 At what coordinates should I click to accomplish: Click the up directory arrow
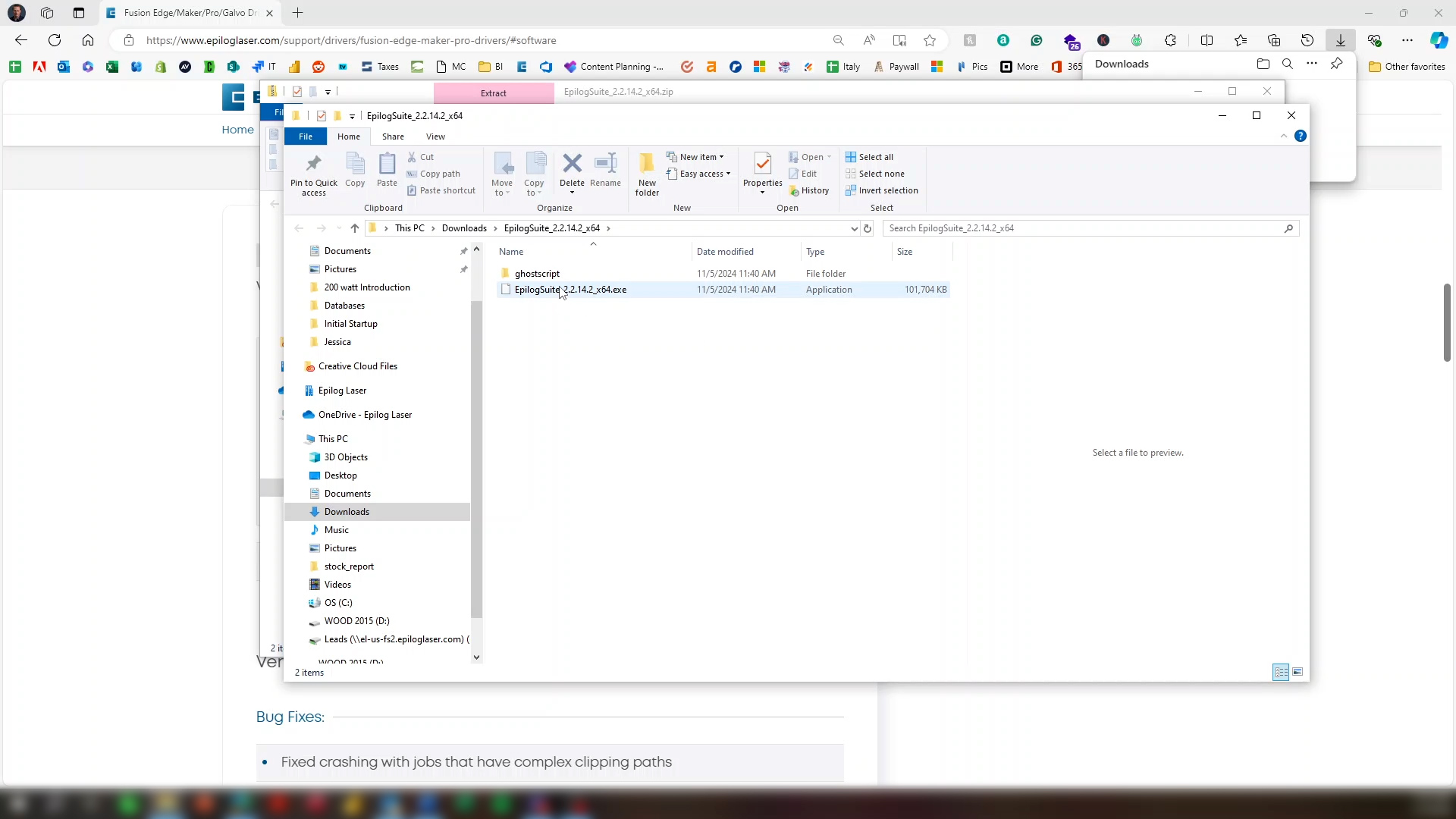coord(354,228)
